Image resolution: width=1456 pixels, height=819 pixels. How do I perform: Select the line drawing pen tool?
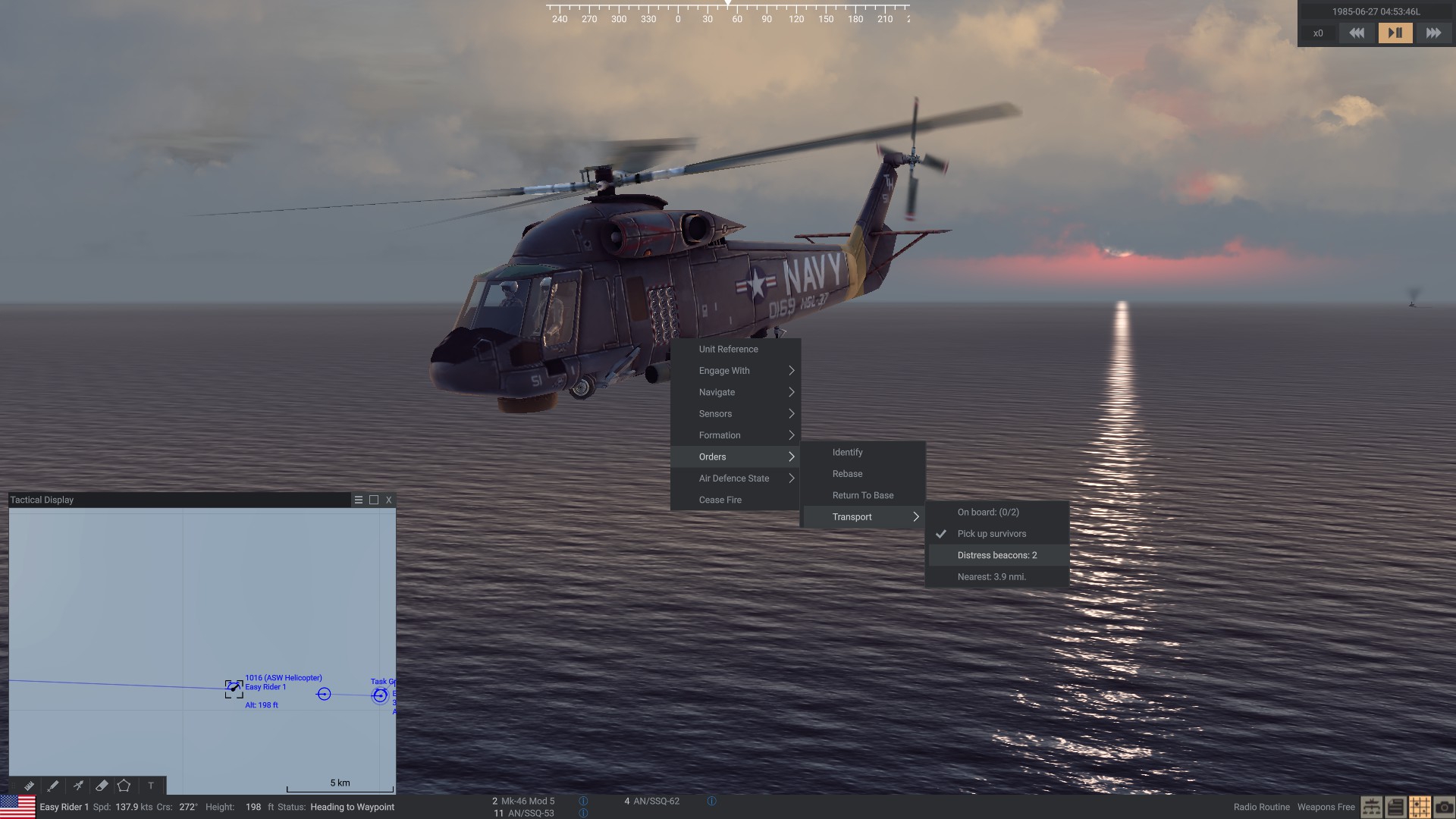pos(53,786)
